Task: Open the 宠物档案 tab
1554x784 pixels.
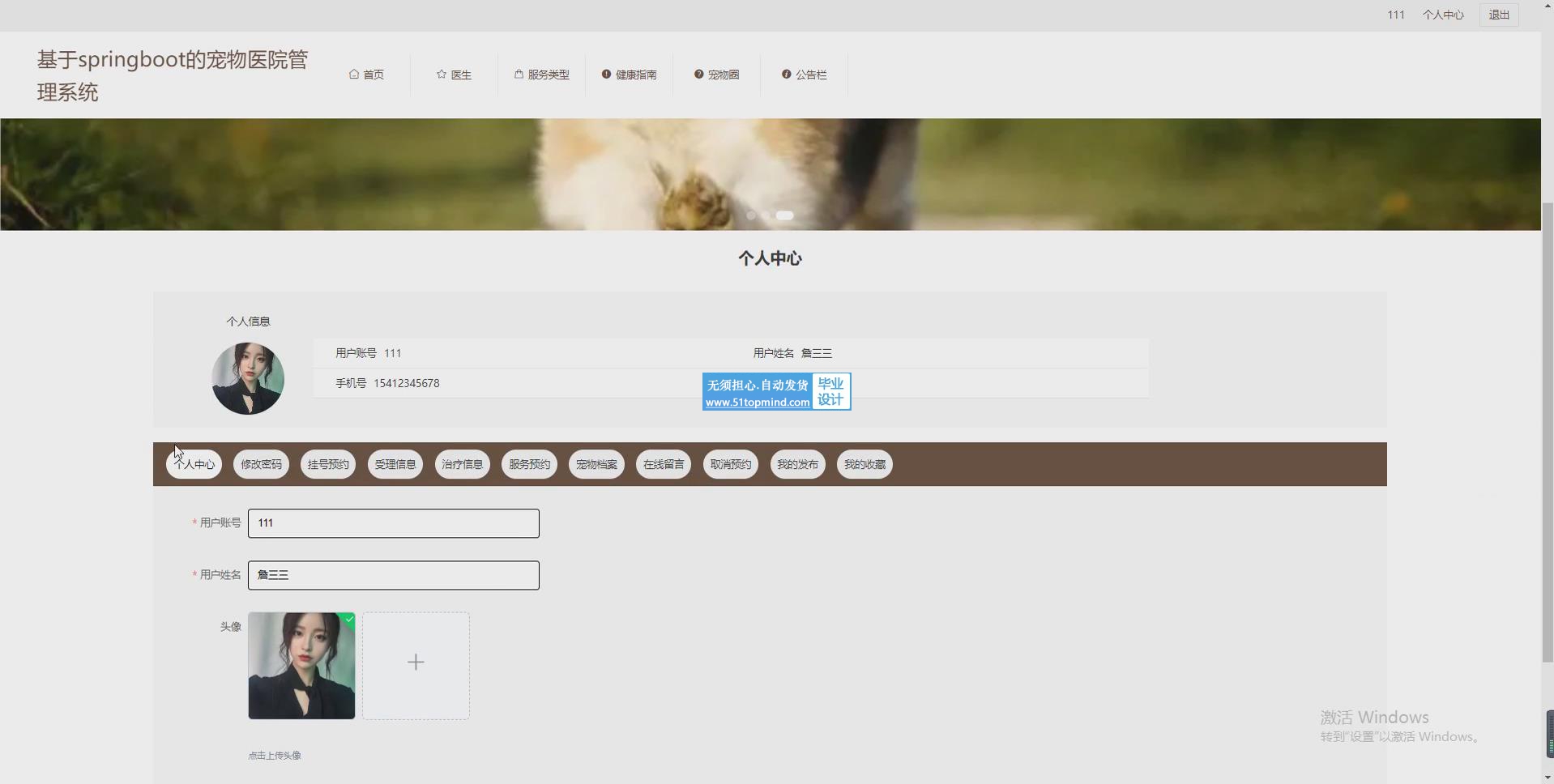Action: click(x=597, y=465)
